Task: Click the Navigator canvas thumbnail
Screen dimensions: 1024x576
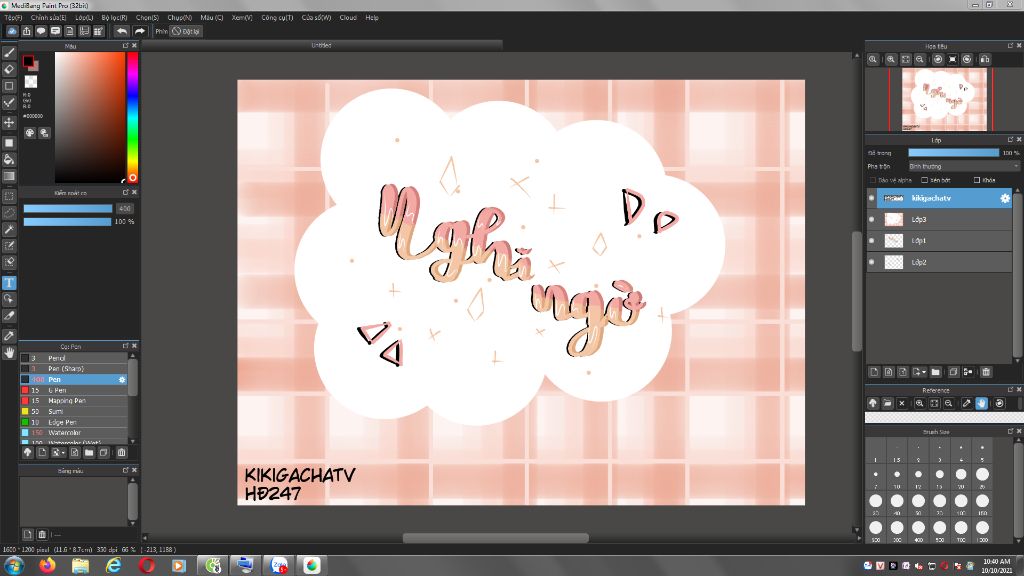Action: (944, 99)
